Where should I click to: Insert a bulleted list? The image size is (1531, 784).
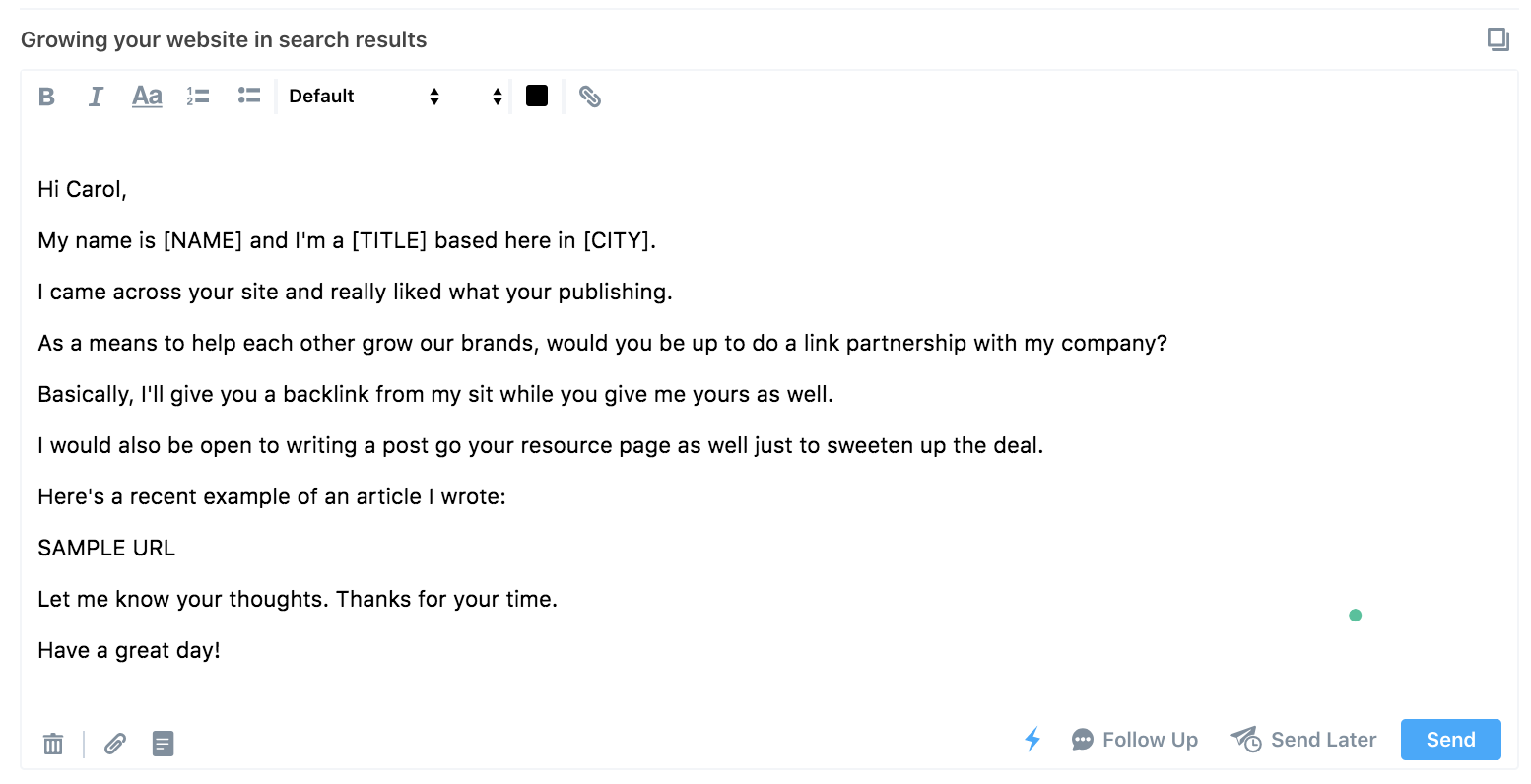(248, 97)
